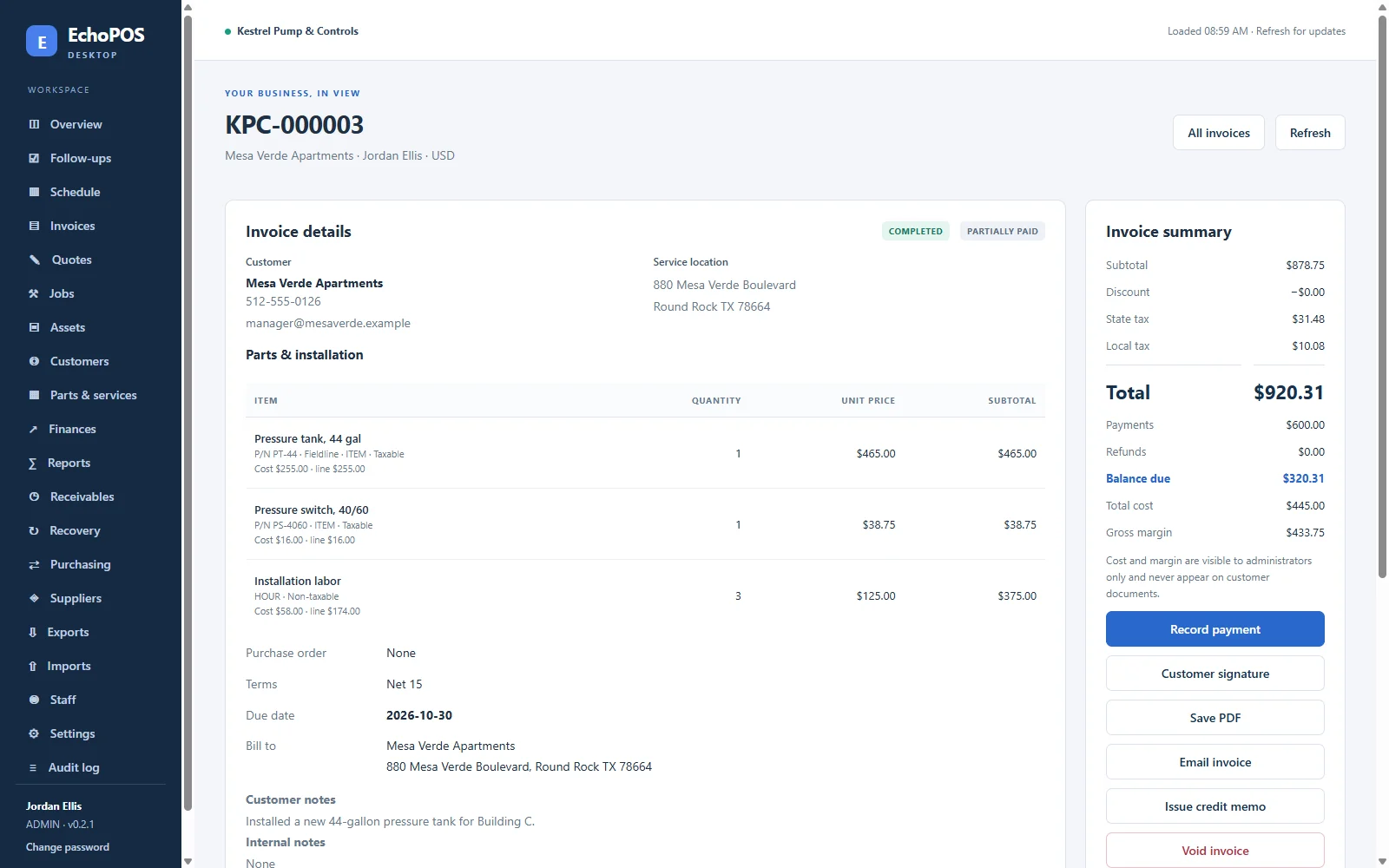Click the Schedule icon in sidebar
1389x868 pixels.
point(34,192)
